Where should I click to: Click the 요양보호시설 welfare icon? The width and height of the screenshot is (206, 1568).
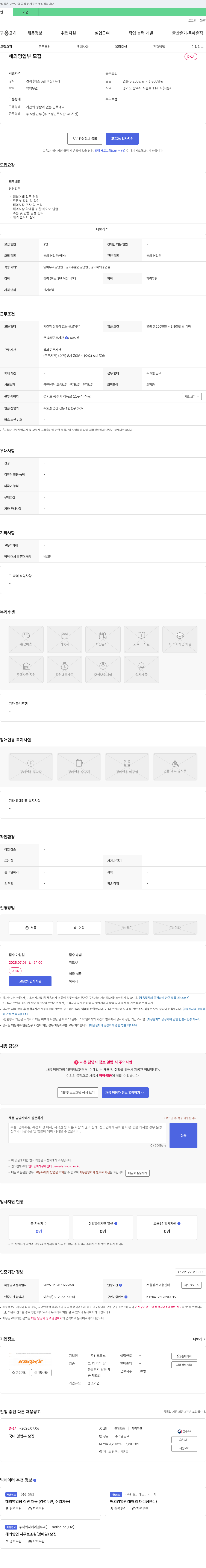point(103,670)
